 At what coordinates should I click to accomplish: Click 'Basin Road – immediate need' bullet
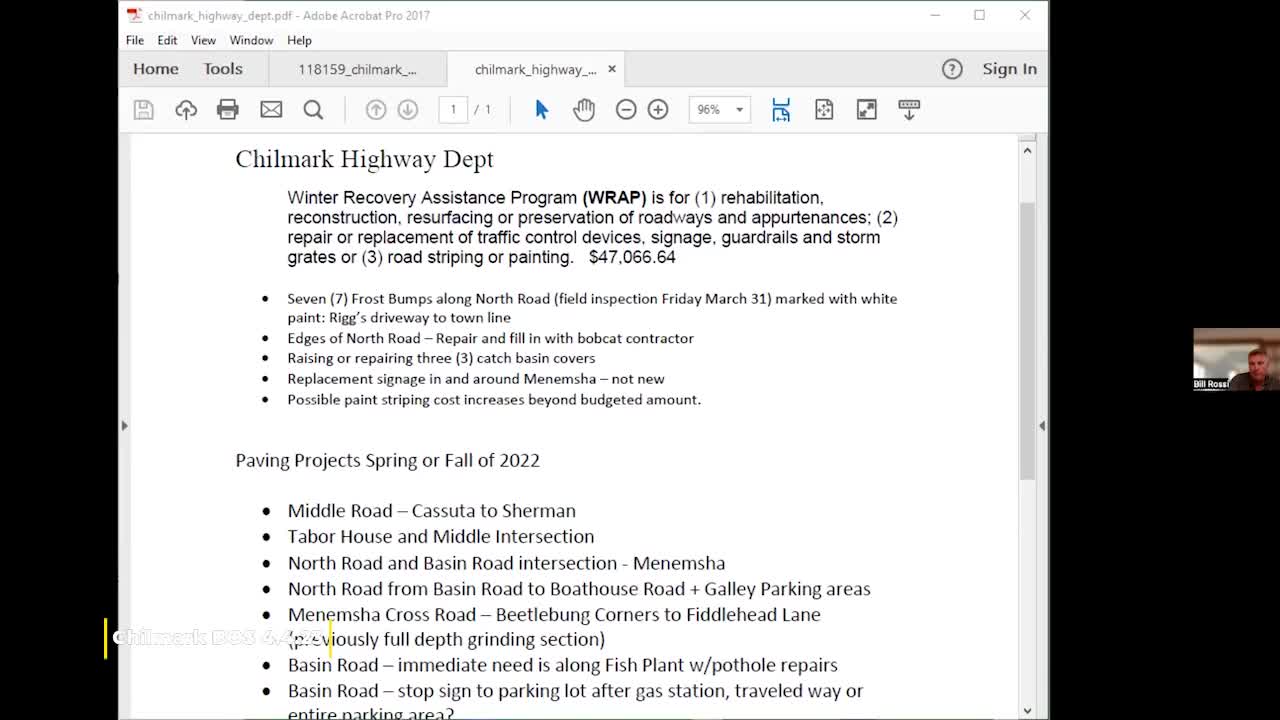(x=563, y=665)
